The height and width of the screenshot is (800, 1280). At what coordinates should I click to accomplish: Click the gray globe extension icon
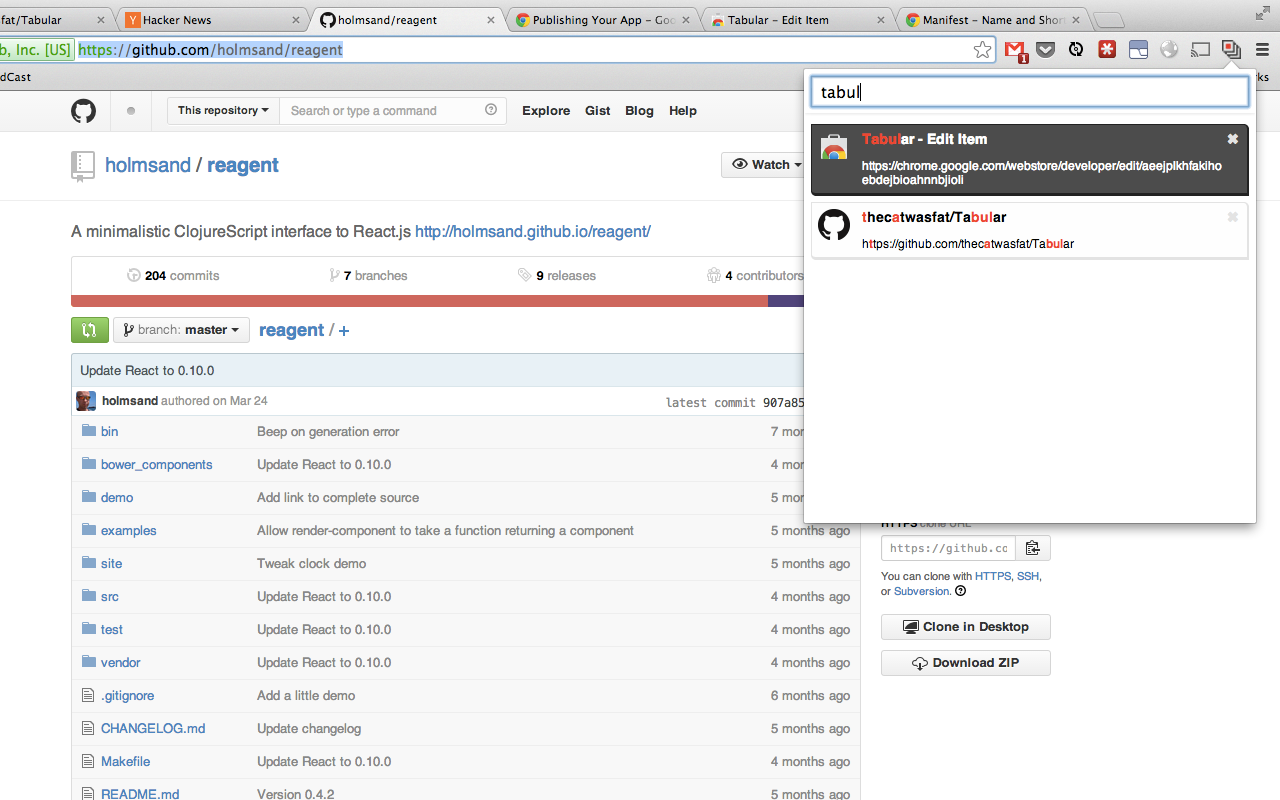[1169, 50]
